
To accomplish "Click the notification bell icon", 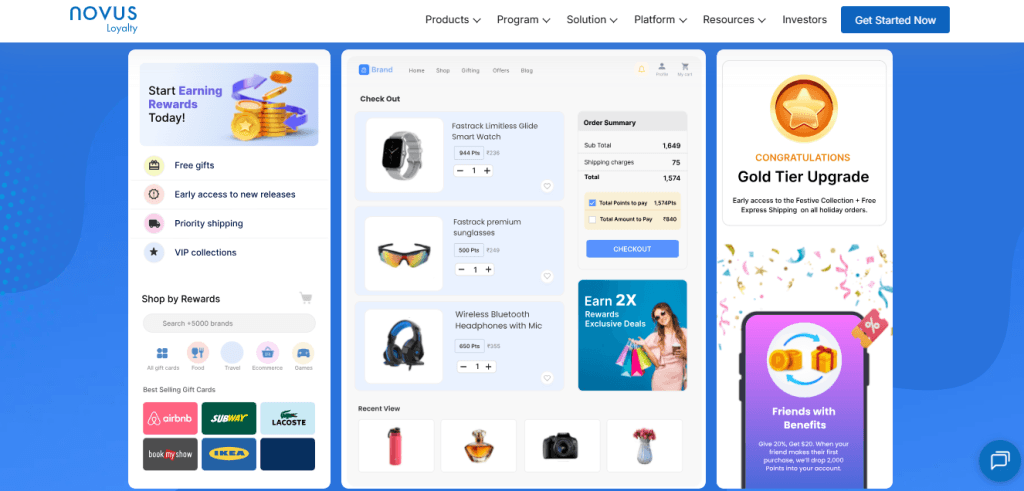I will point(641,69).
